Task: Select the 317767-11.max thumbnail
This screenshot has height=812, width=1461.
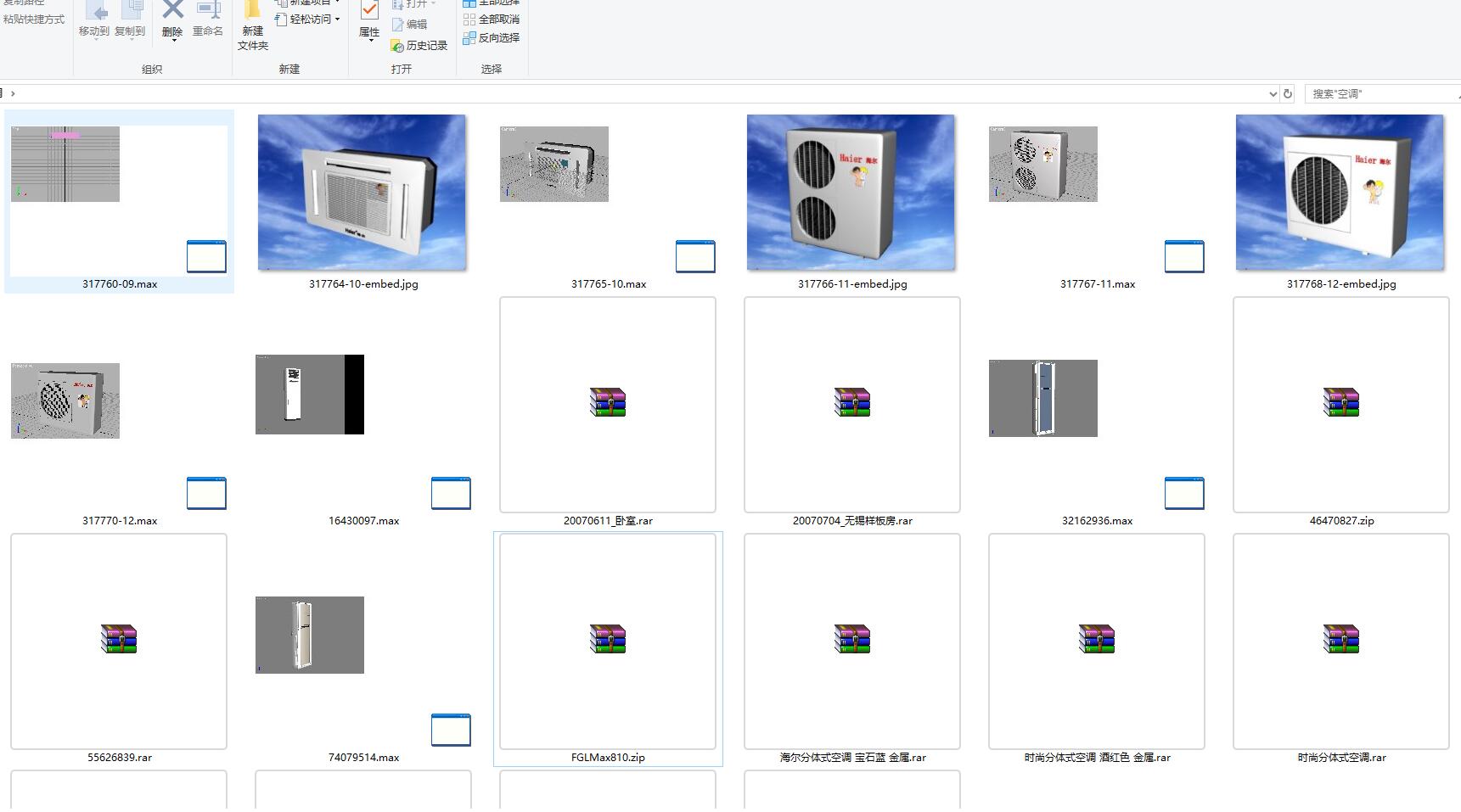Action: click(x=1043, y=165)
